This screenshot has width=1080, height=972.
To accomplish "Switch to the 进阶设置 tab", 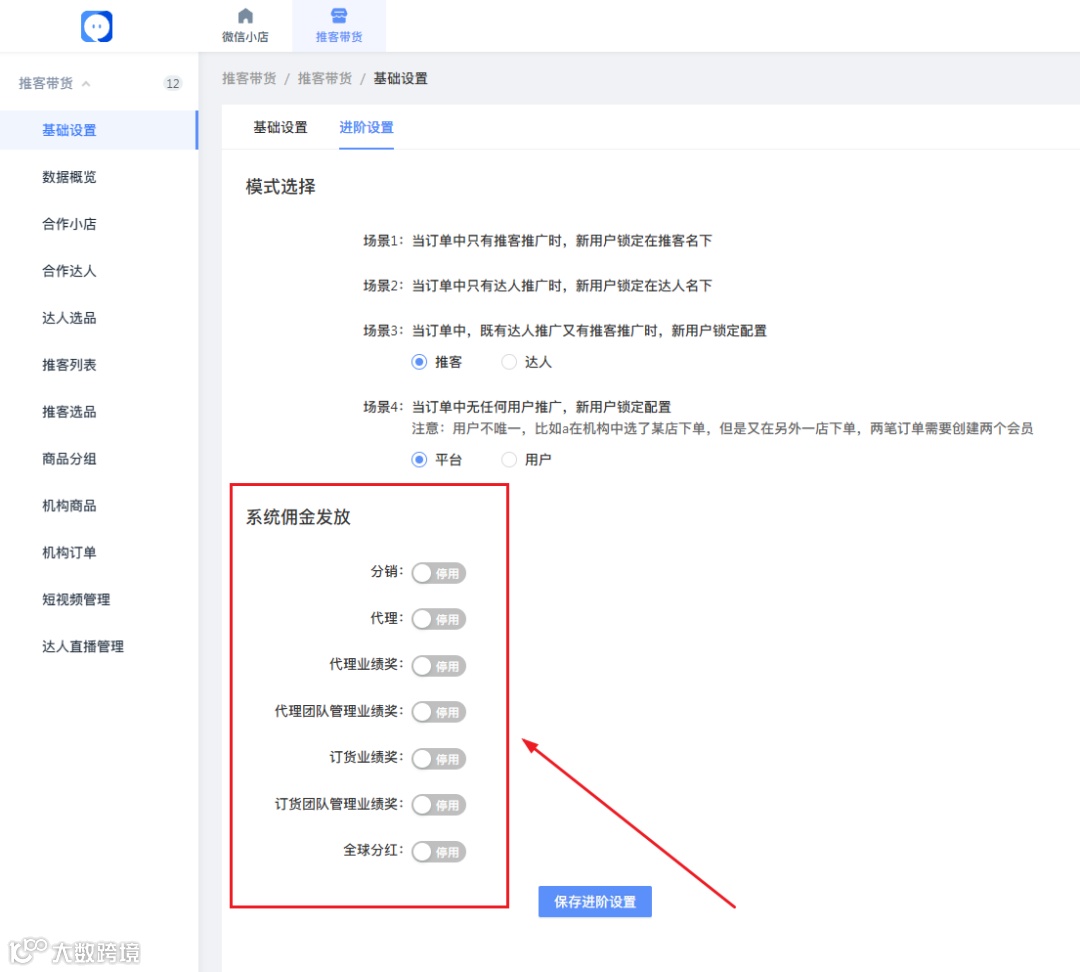I will (366, 127).
